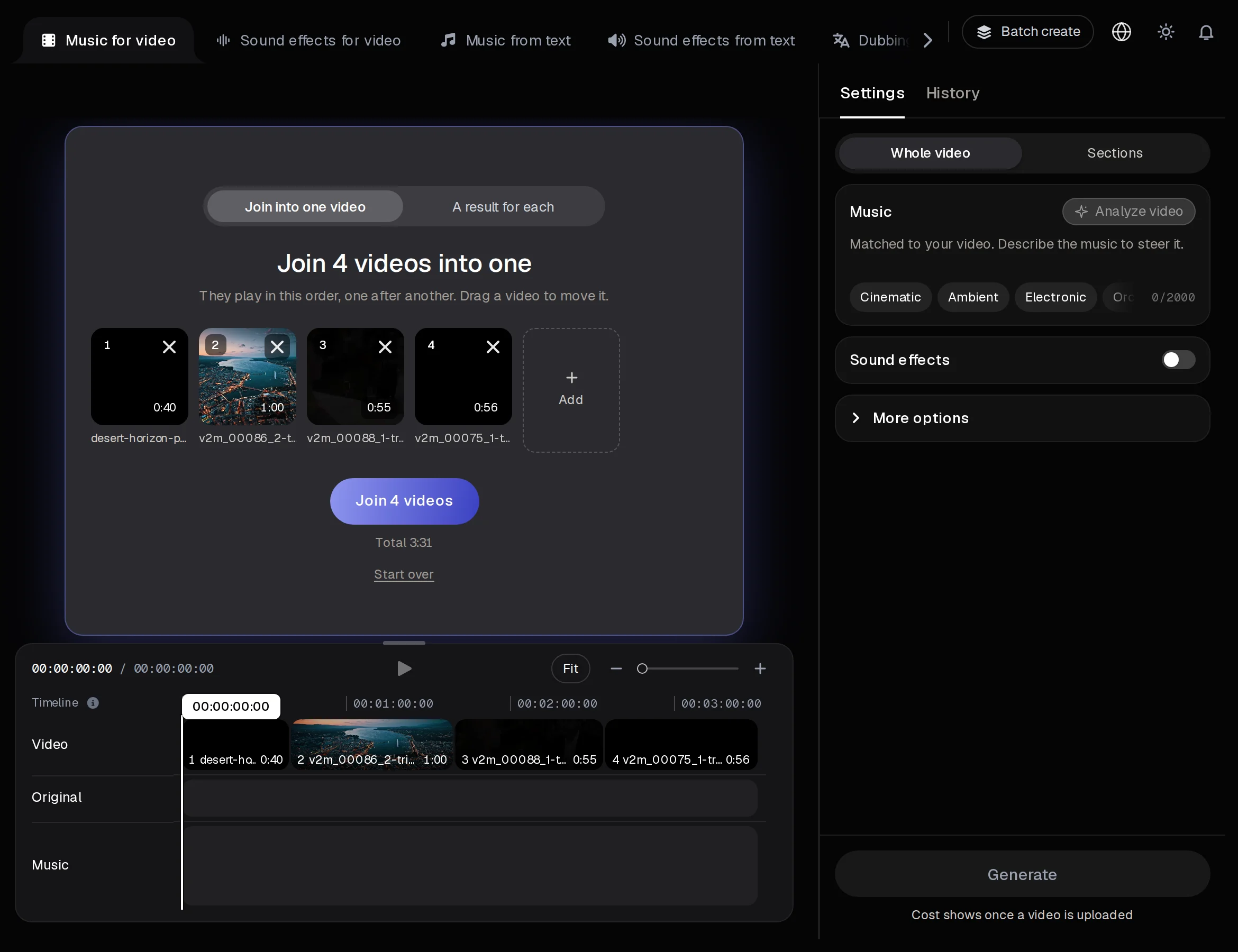Pick the Cinematic music style chip
This screenshot has width=1238, height=952.
(890, 297)
